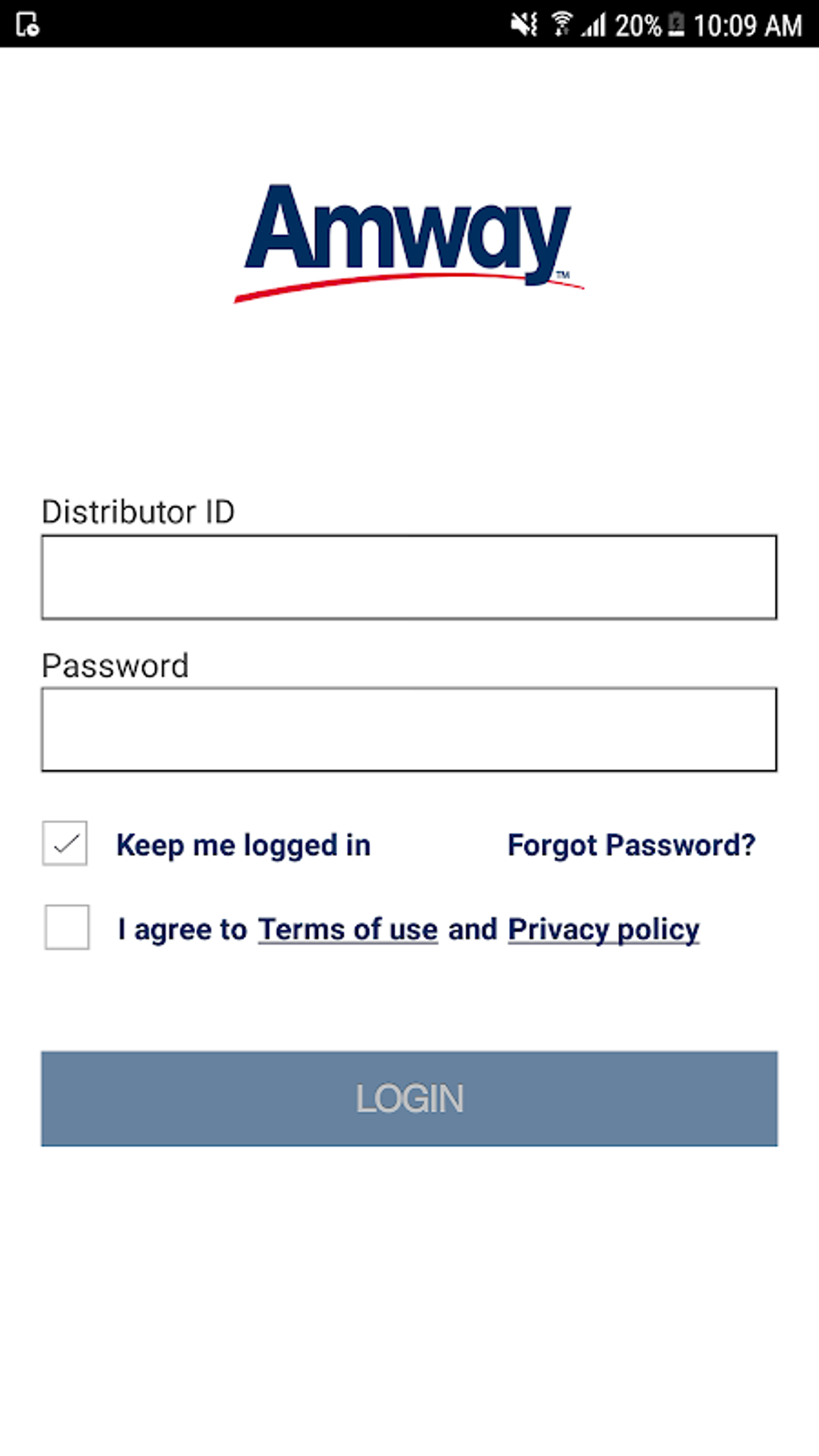Tap the "I agree to" text
The width and height of the screenshot is (819, 1456).
point(182,929)
